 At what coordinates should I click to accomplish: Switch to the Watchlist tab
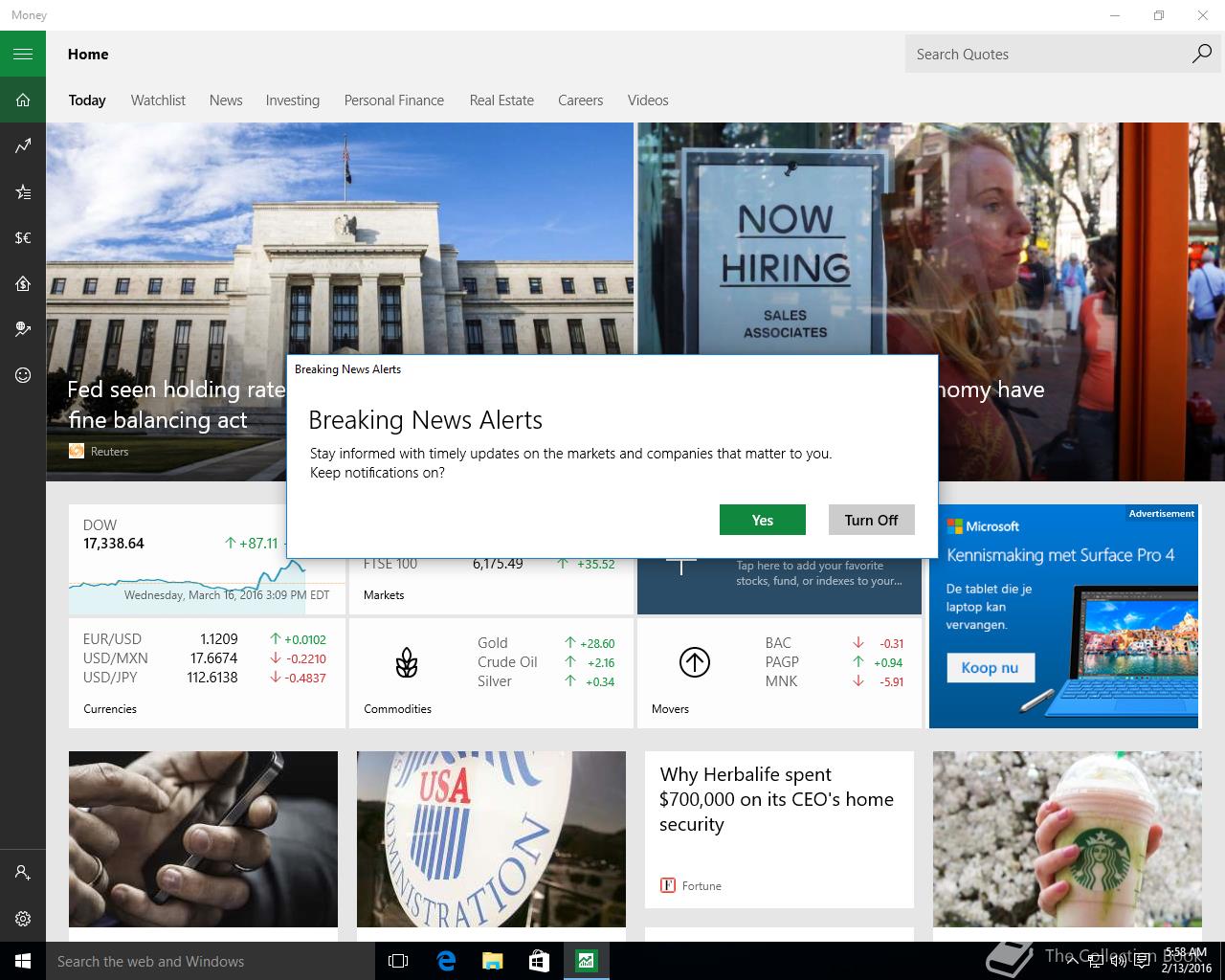coord(158,100)
